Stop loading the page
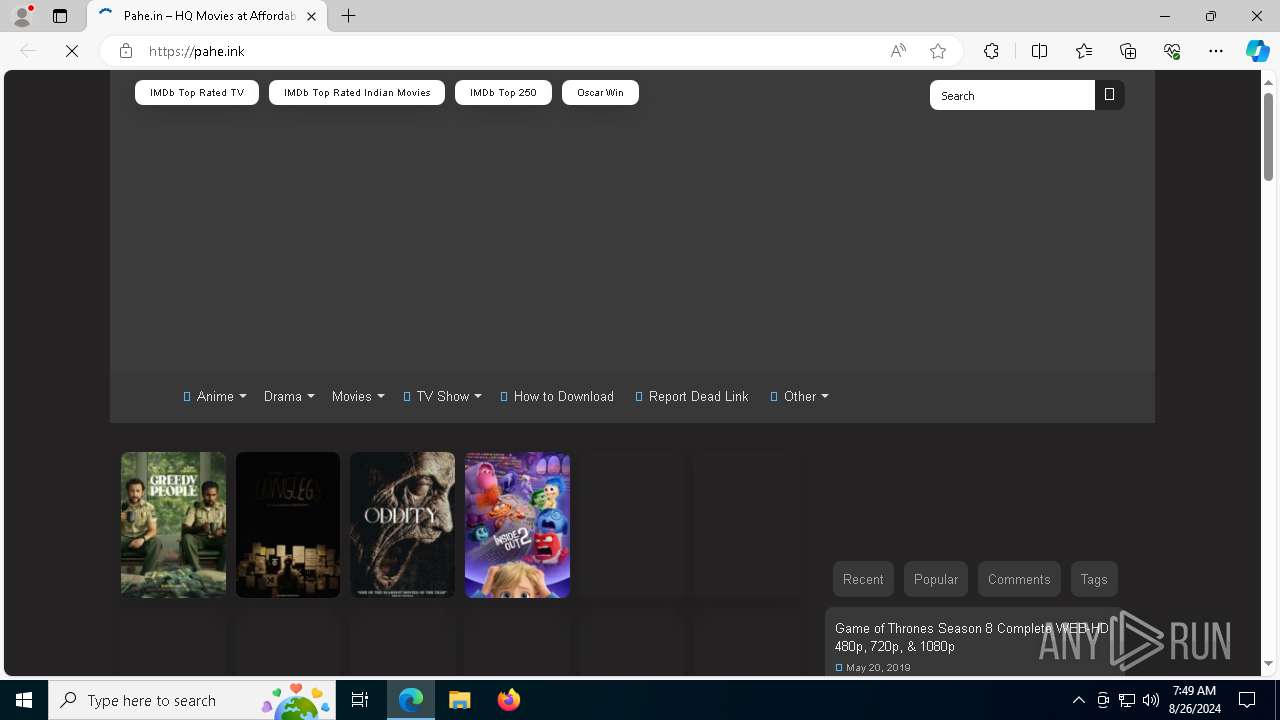 [72, 51]
